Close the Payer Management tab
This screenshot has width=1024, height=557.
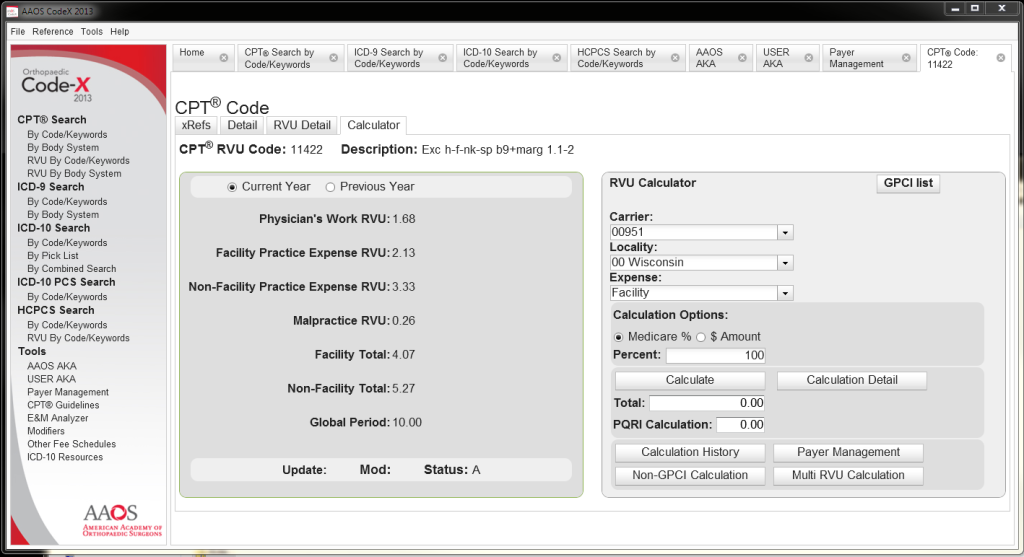click(x=906, y=58)
